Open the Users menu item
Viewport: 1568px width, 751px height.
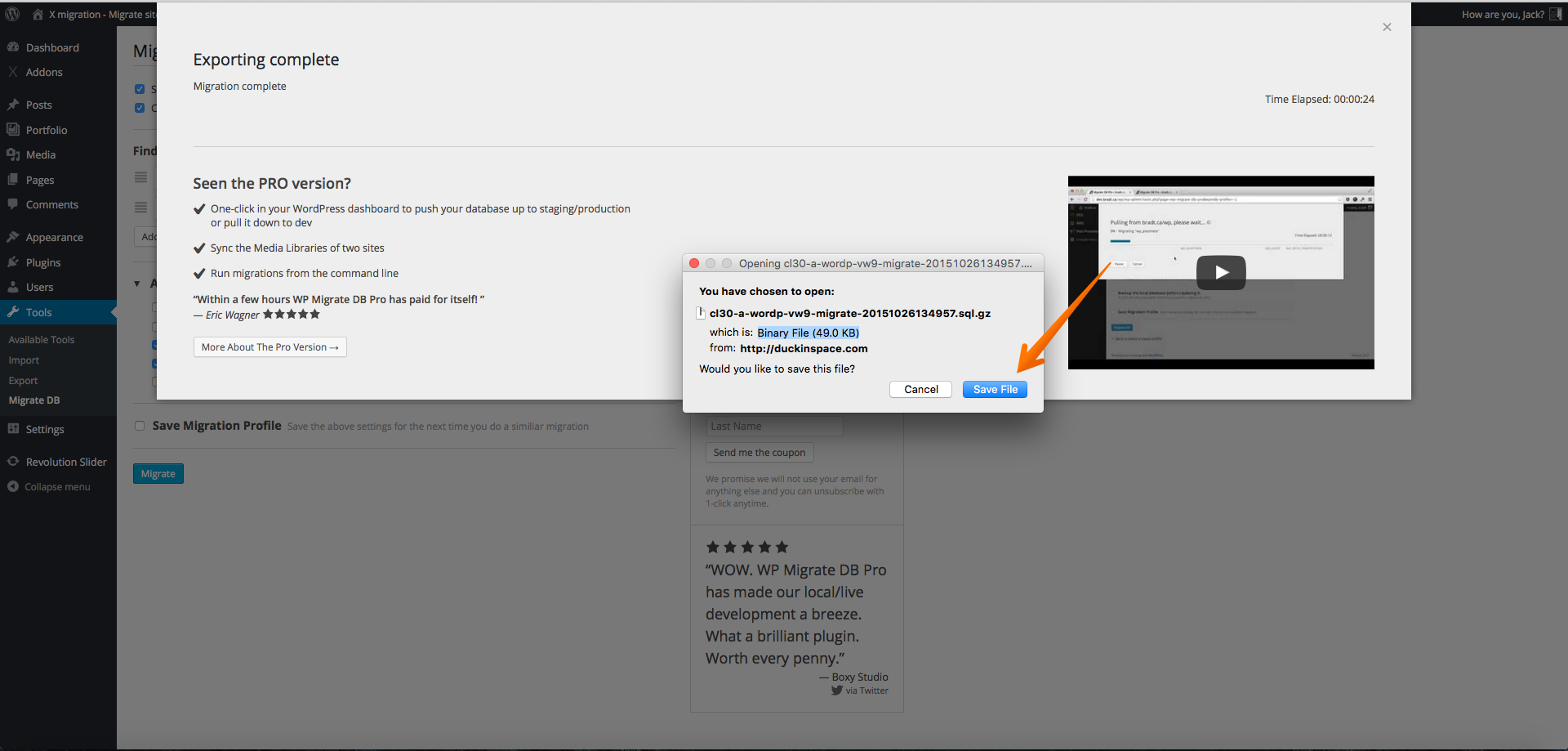tap(39, 287)
